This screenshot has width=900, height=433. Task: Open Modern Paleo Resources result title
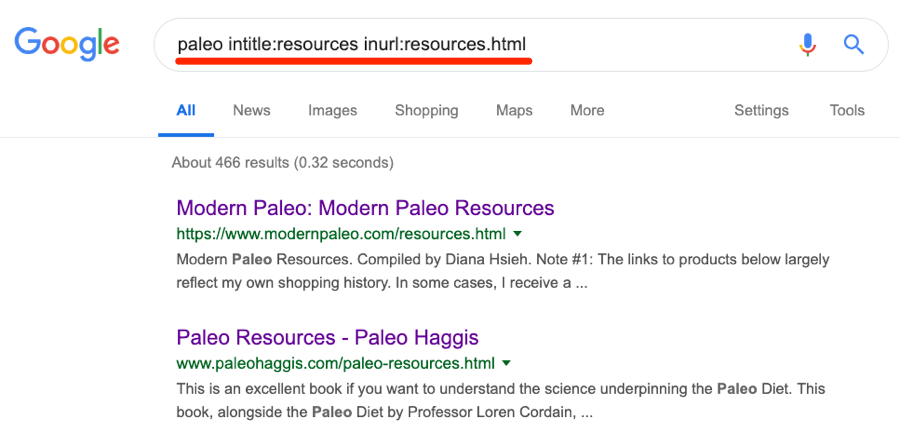point(366,207)
